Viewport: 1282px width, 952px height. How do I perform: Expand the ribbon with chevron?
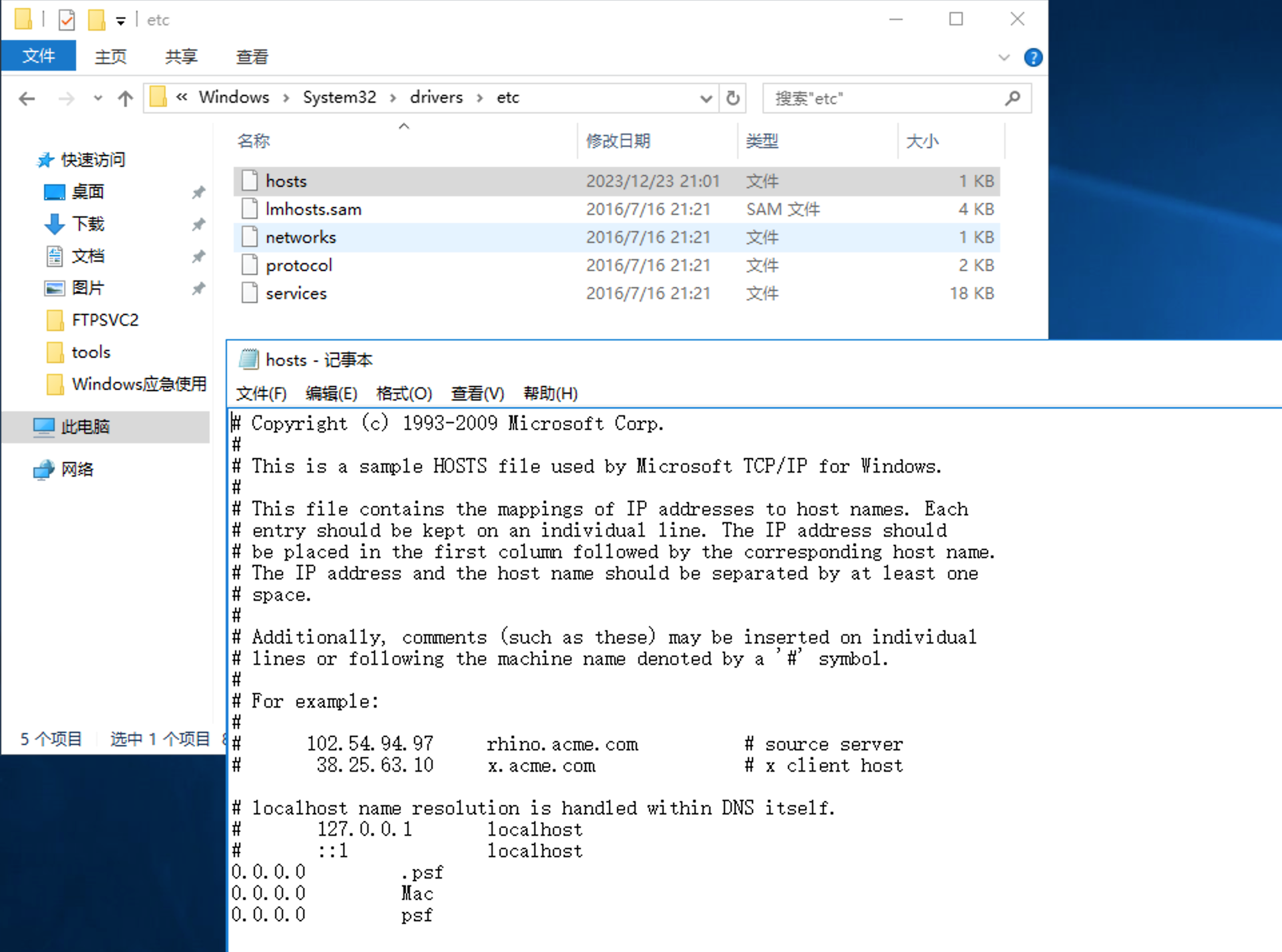click(1004, 57)
